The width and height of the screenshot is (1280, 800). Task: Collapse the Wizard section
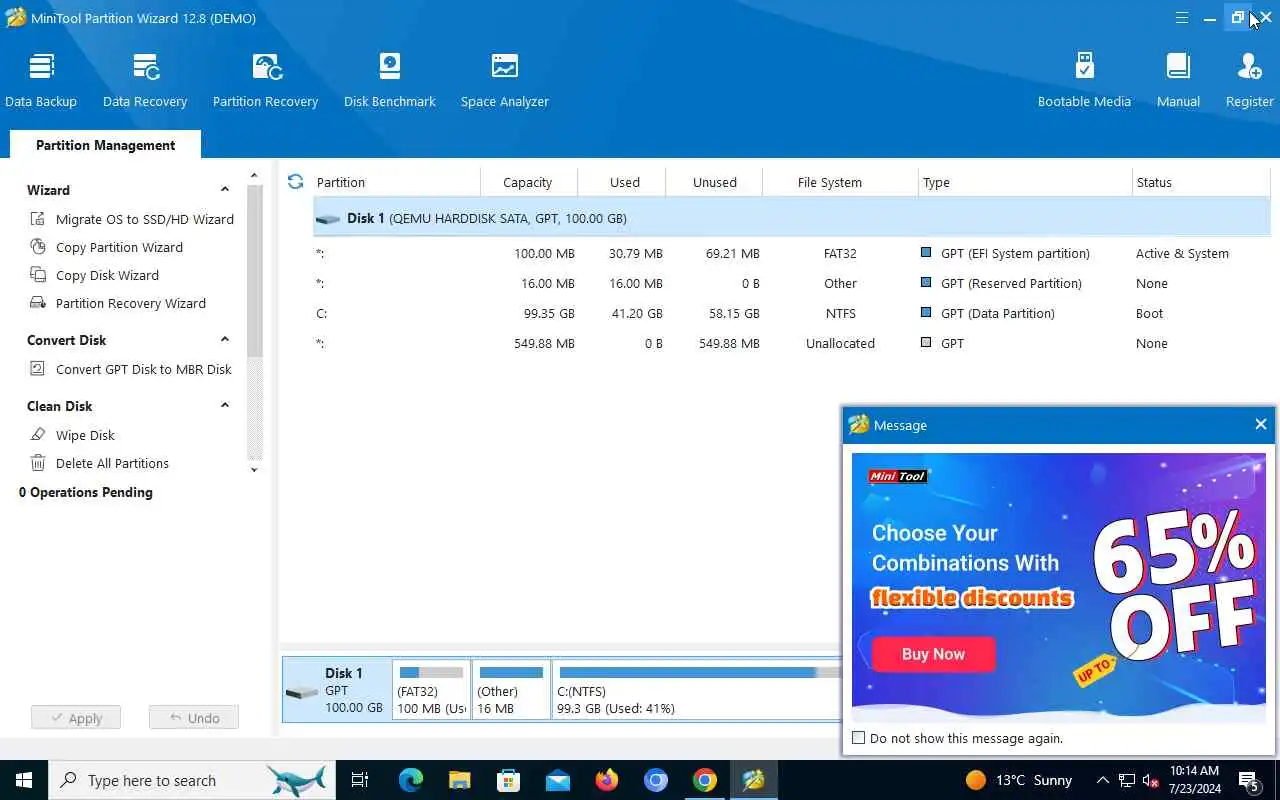224,189
